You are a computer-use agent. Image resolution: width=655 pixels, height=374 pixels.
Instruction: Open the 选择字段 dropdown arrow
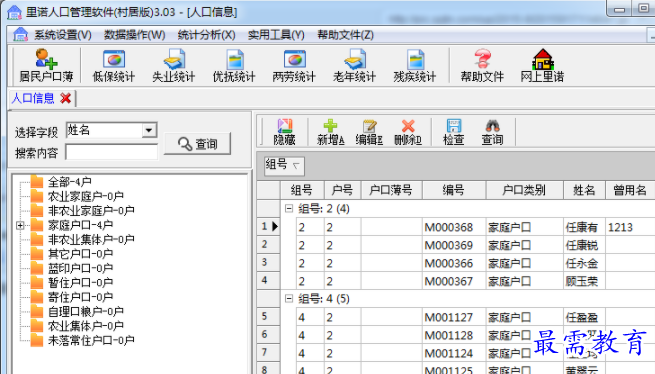[x=148, y=130]
